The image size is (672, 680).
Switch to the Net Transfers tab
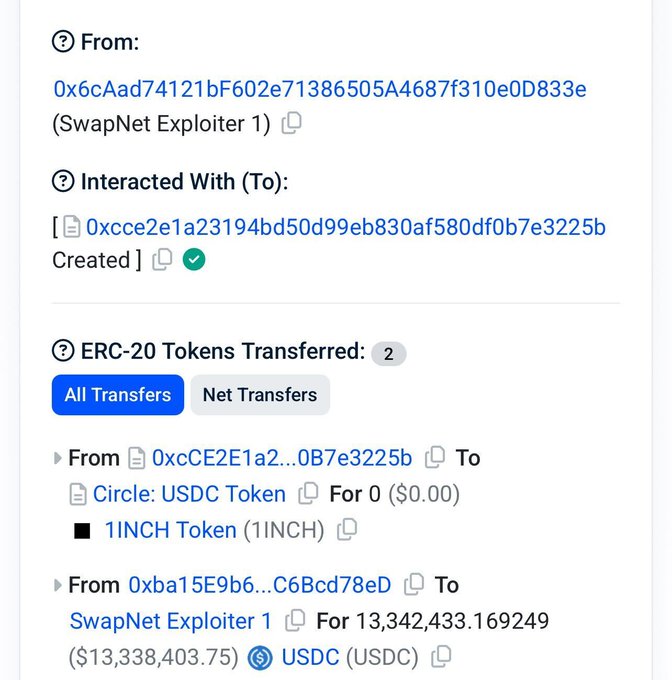[x=260, y=395]
